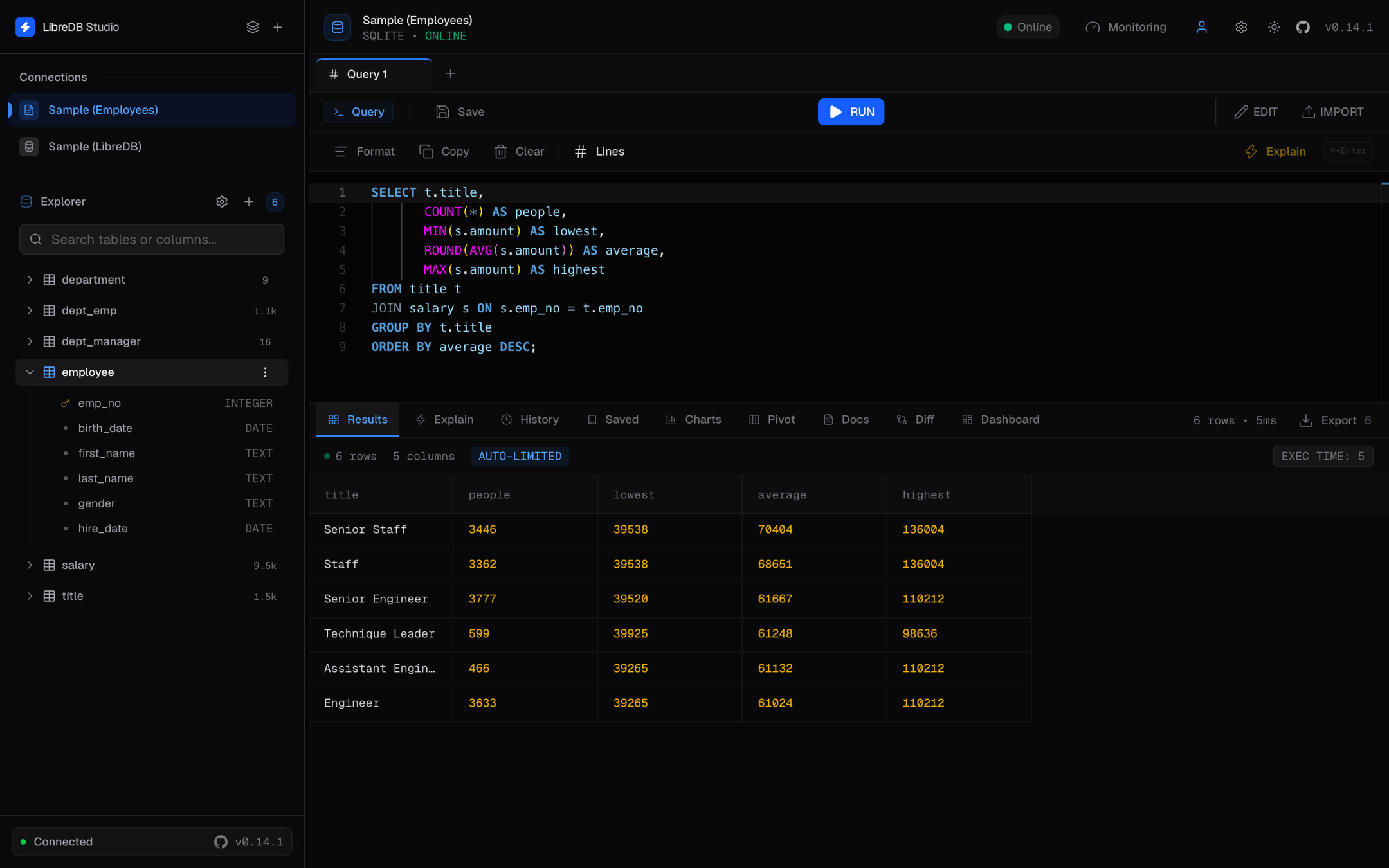Open the Docs tab

pos(846,420)
